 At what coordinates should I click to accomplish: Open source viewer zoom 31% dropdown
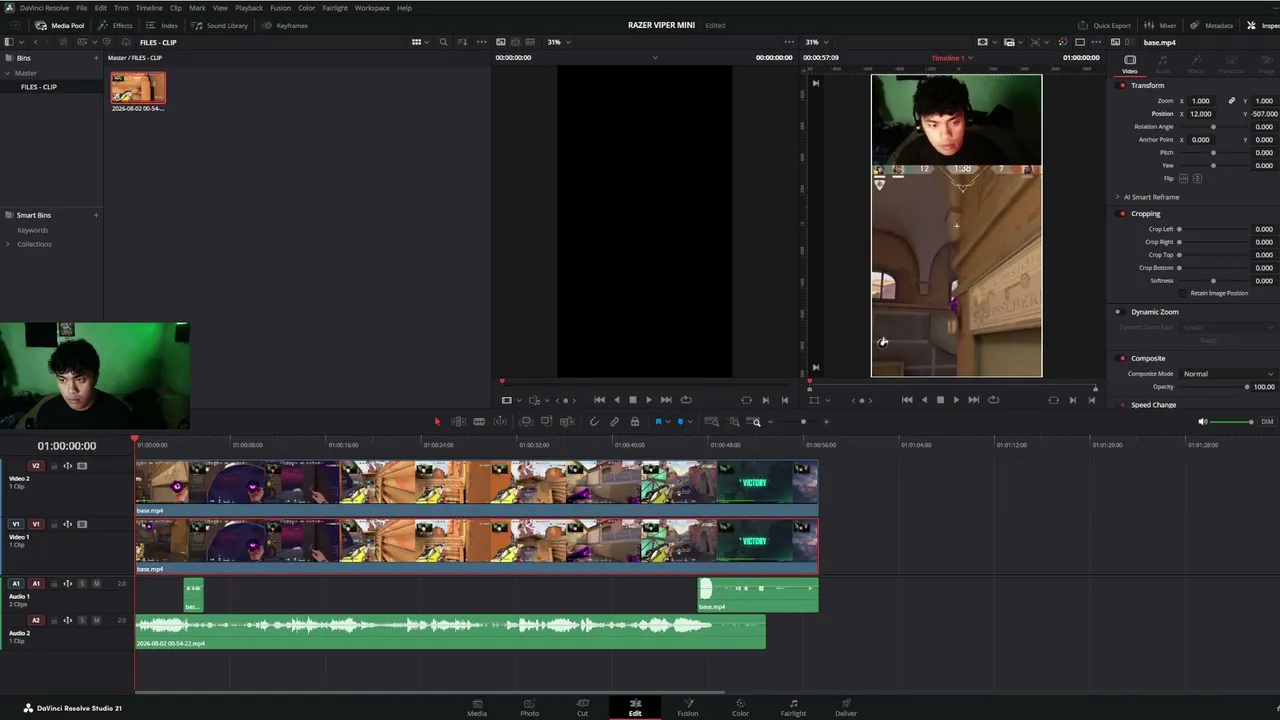(559, 42)
